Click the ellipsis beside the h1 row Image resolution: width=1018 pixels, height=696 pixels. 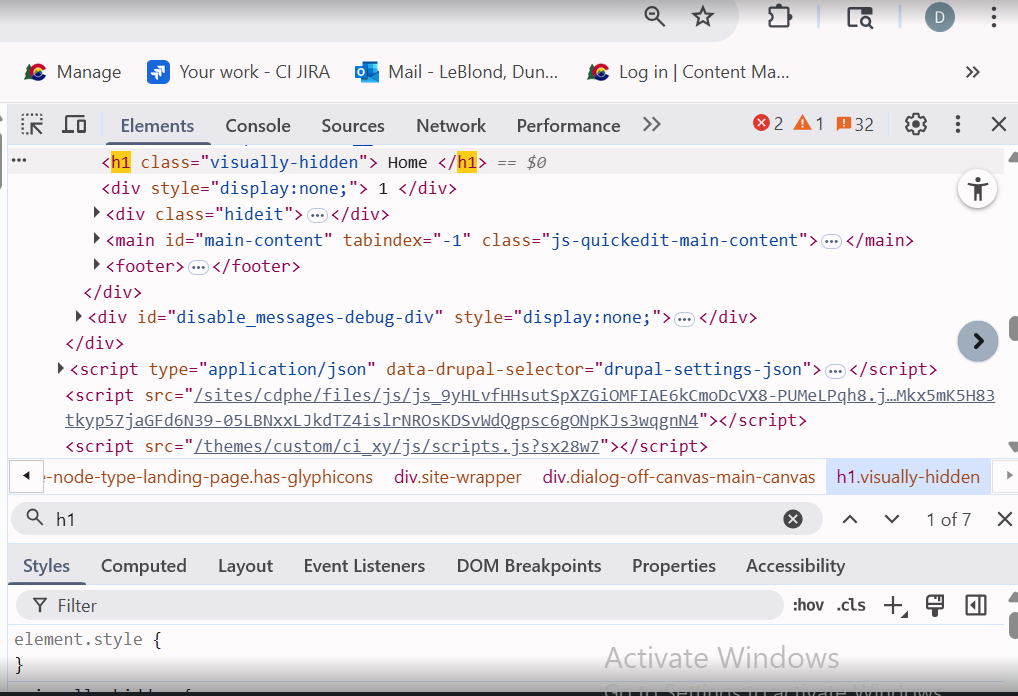[x=19, y=160]
